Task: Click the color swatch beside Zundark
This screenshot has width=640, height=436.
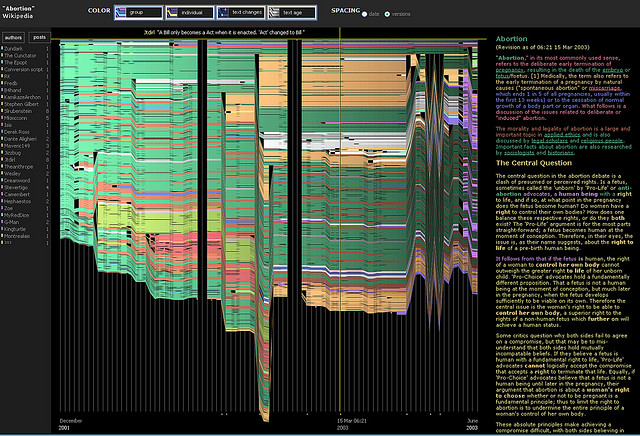Action: coord(2,49)
